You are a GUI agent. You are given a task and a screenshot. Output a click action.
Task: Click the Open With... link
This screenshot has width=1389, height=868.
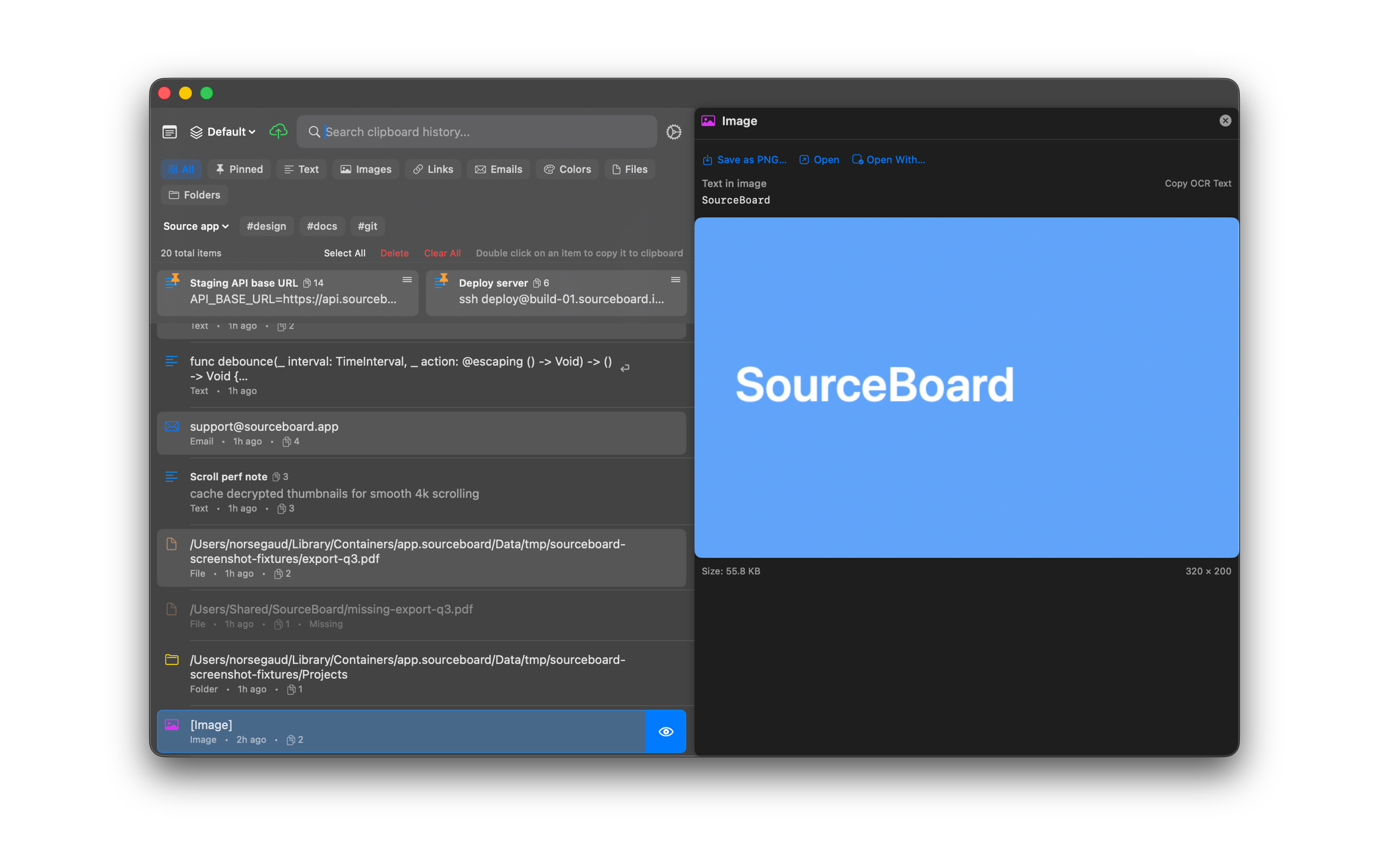click(x=889, y=159)
